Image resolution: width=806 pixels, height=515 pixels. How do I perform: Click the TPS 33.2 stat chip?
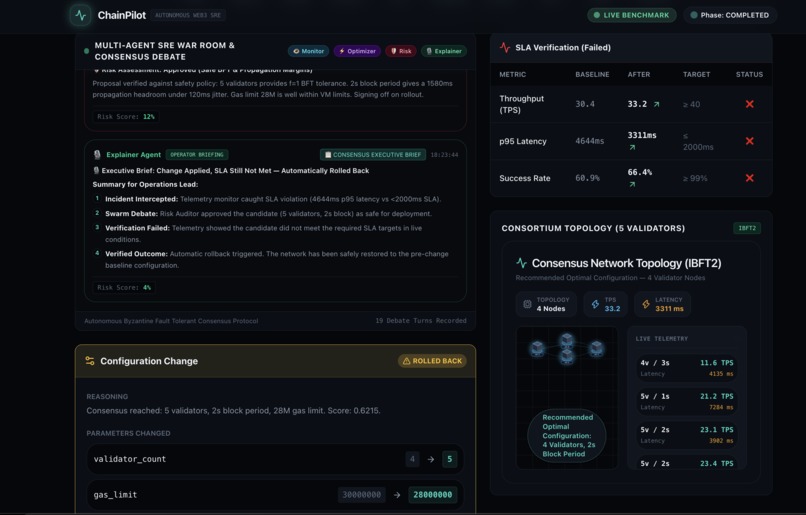coord(605,304)
